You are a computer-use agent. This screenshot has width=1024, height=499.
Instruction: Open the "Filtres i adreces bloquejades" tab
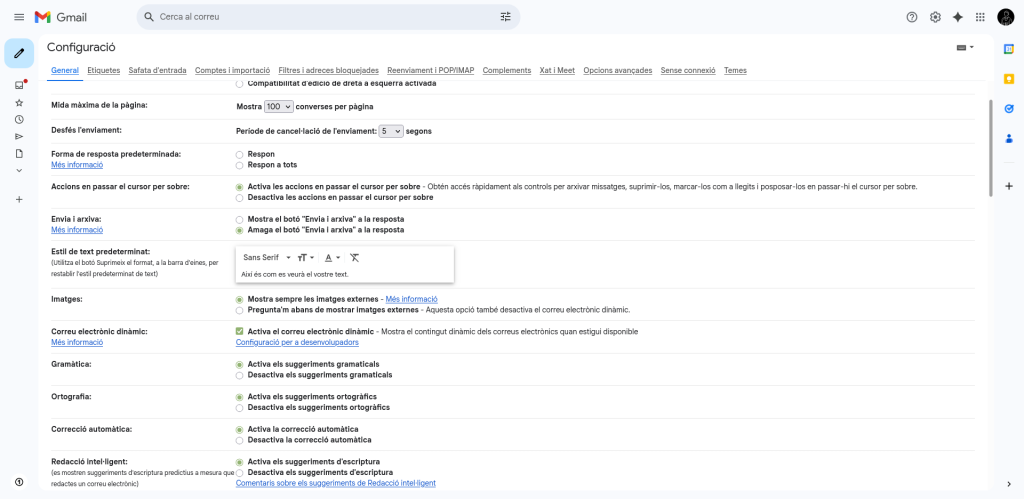tap(328, 70)
